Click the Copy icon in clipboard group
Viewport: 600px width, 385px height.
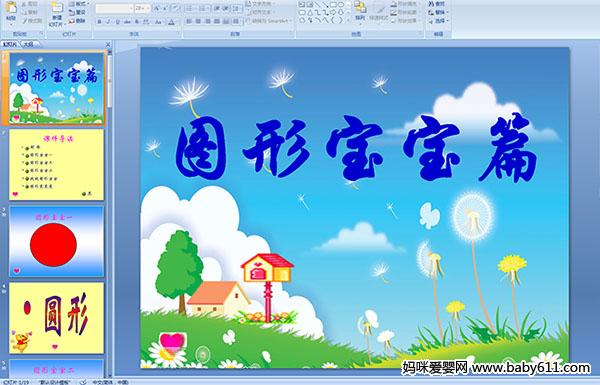coord(24,13)
